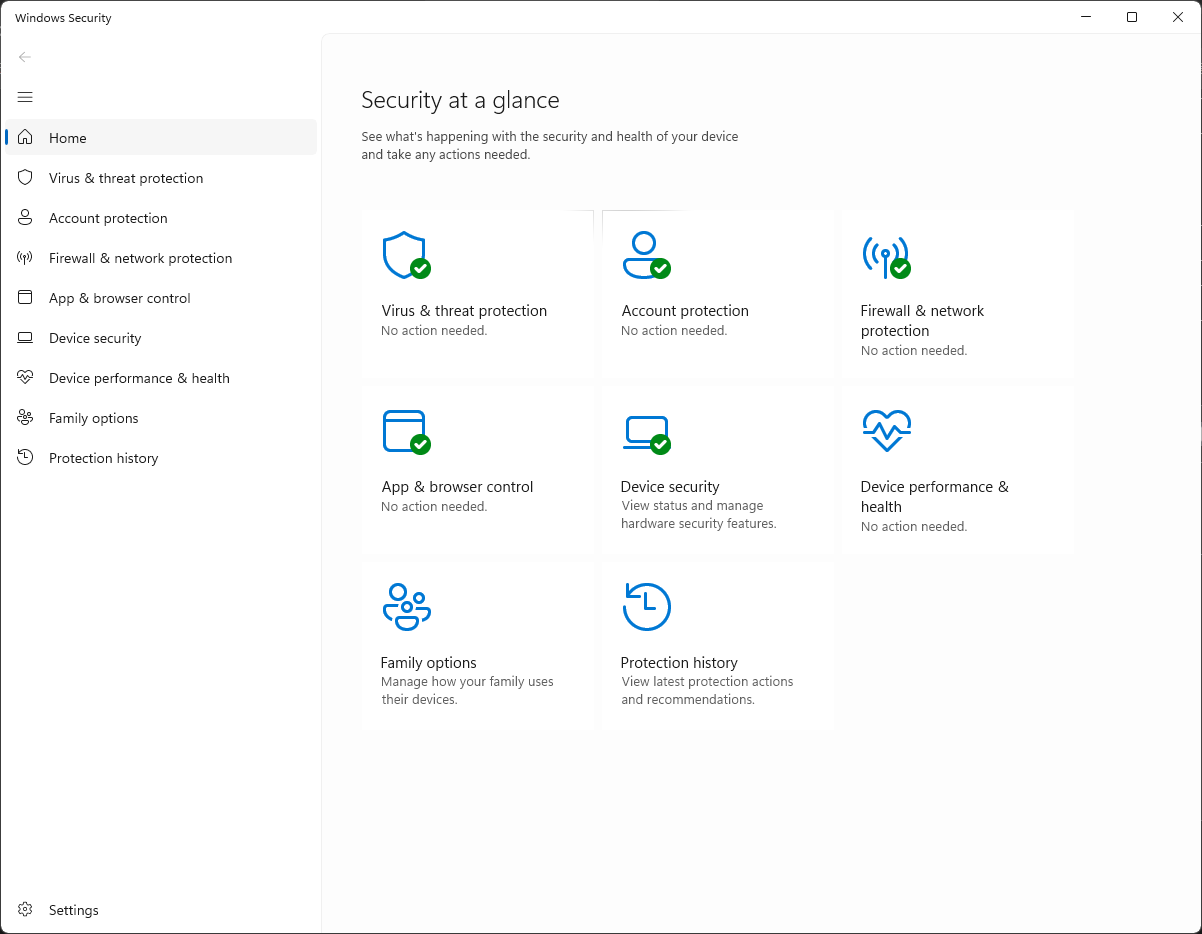1202x934 pixels.
Task: Click the Home icon in the sidebar
Action: 27,137
